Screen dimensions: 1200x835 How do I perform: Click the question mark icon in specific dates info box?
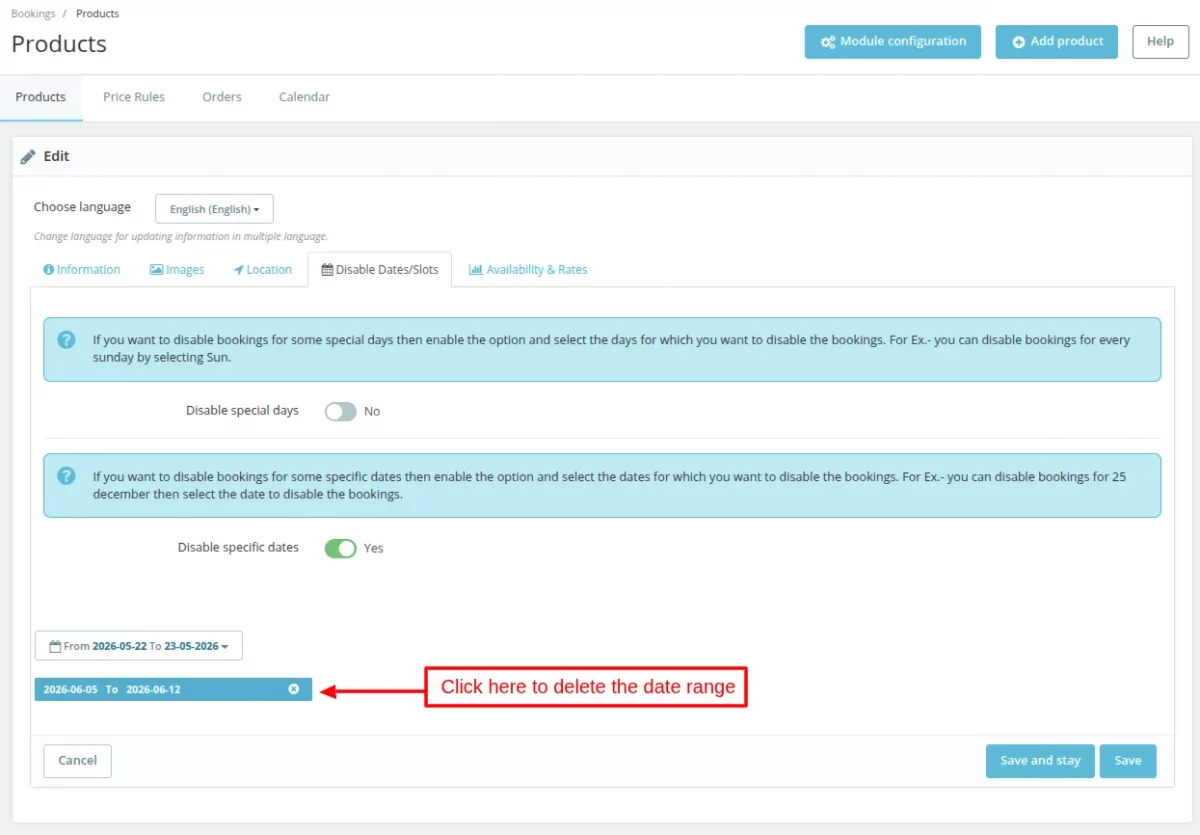(66, 476)
